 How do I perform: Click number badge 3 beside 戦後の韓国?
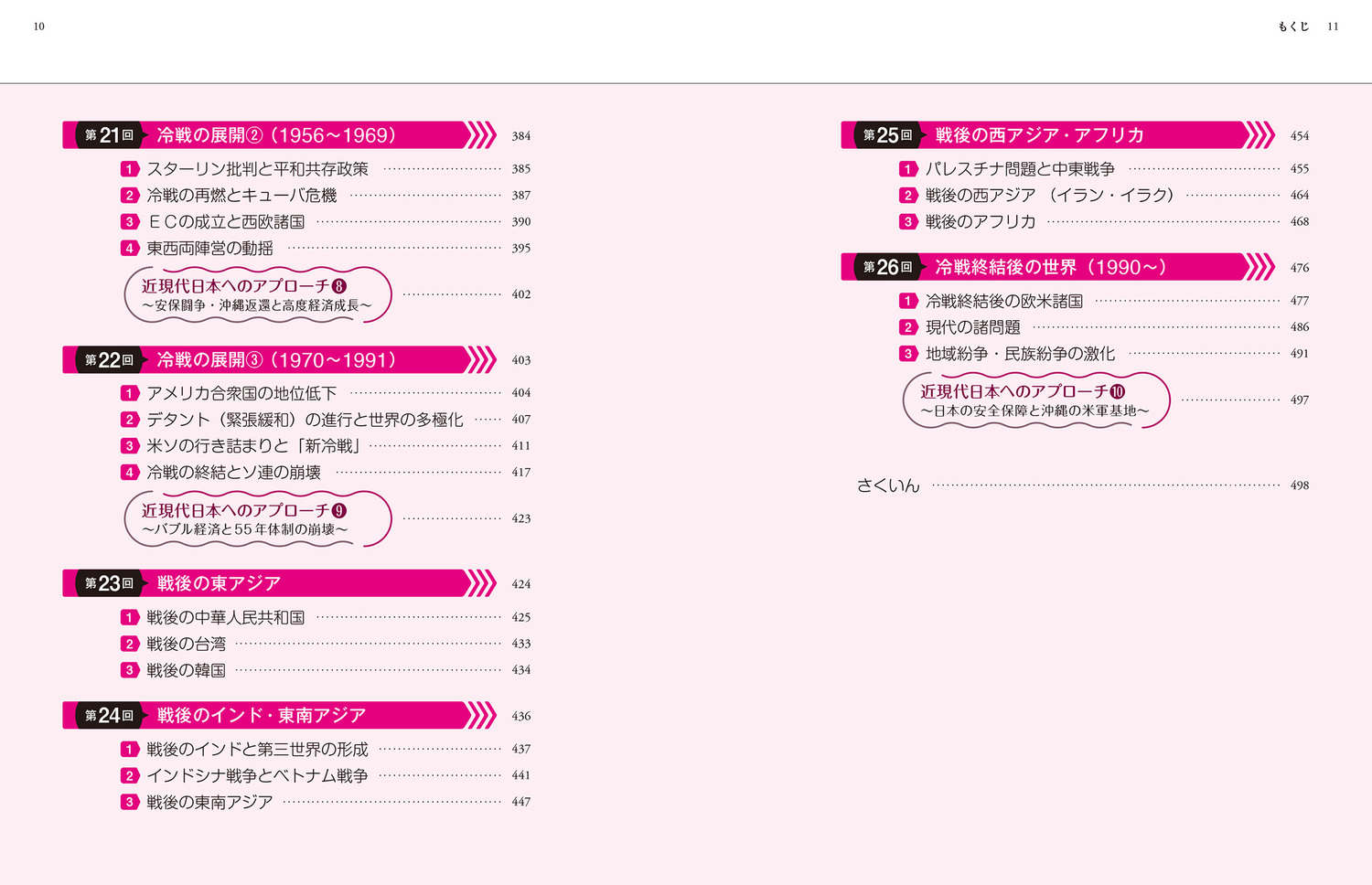click(x=130, y=671)
